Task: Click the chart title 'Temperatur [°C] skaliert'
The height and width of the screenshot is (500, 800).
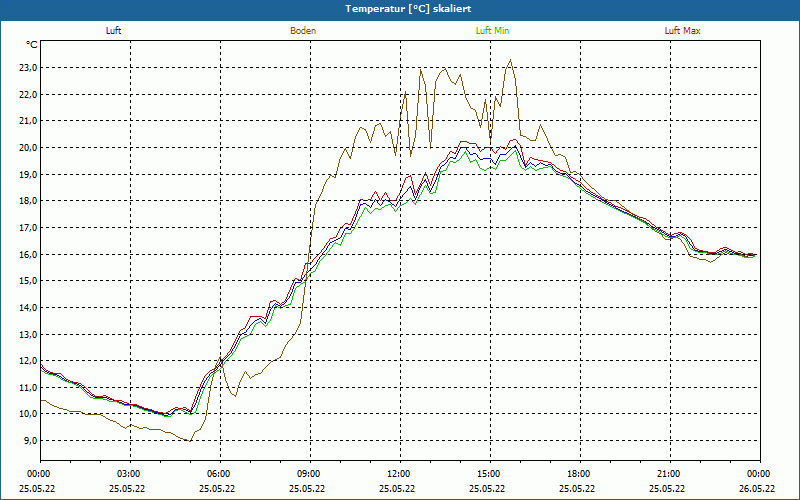Action: (x=408, y=9)
